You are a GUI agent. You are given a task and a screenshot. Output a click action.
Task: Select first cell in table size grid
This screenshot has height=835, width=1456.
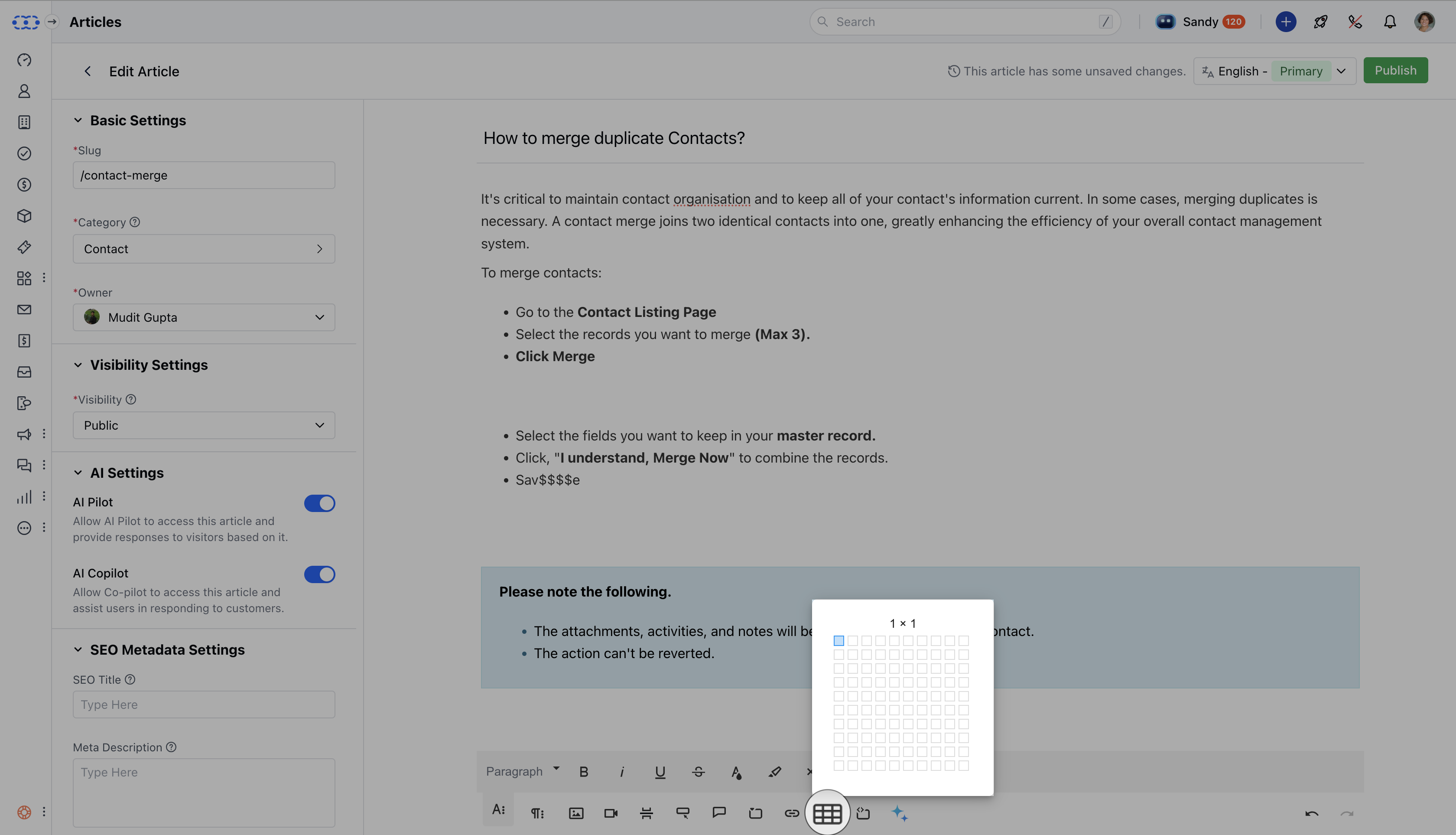(838, 641)
